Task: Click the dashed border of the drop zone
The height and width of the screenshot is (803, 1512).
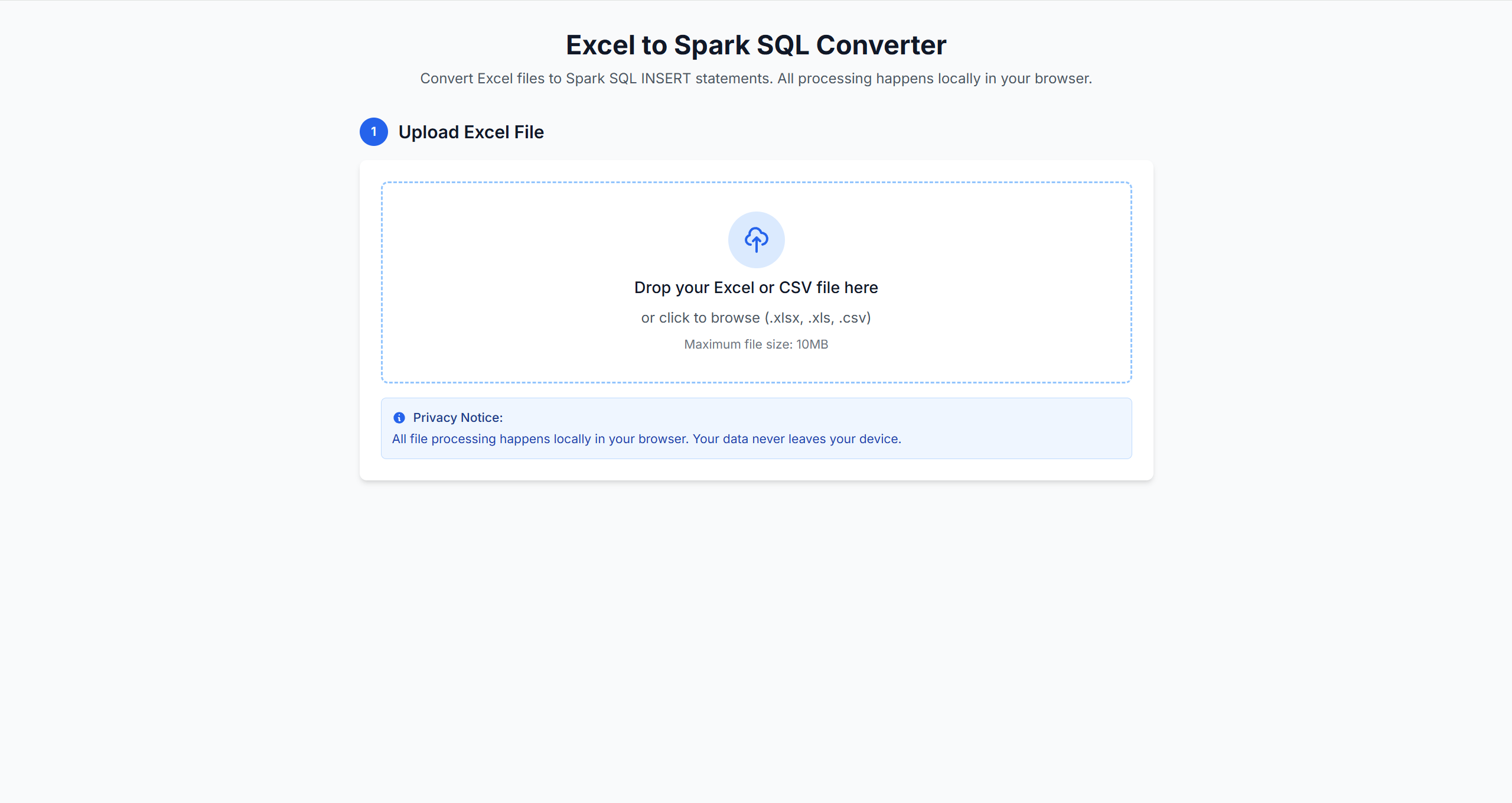Action: [756, 183]
